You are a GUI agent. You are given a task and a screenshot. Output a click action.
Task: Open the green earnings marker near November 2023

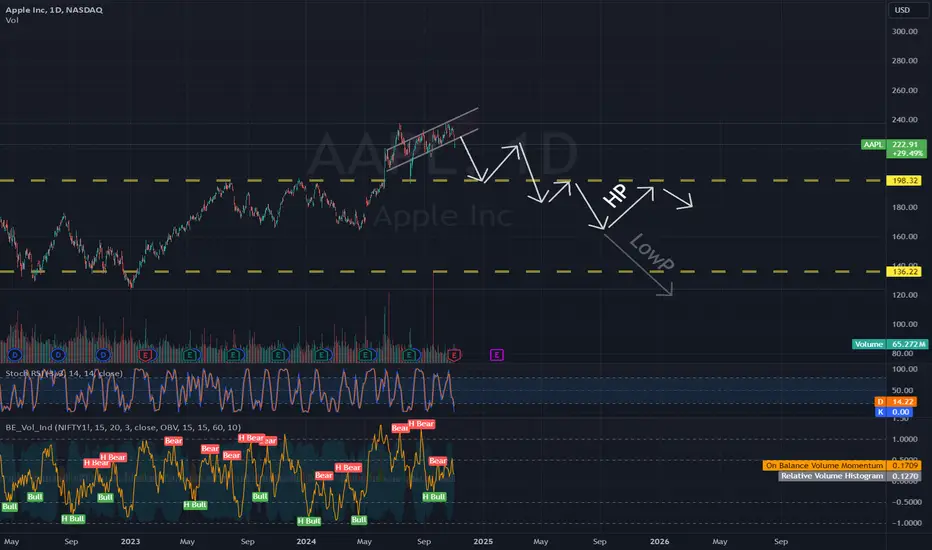pos(278,355)
